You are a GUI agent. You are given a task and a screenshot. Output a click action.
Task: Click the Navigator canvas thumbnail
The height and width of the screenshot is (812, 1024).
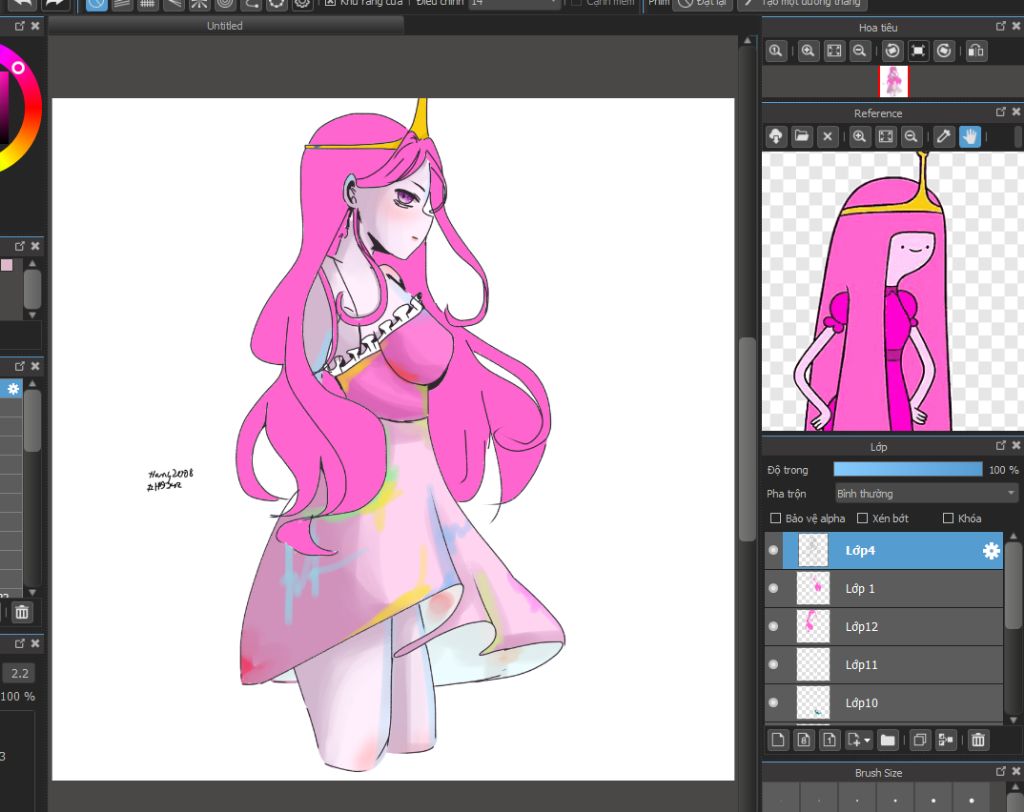tap(893, 82)
